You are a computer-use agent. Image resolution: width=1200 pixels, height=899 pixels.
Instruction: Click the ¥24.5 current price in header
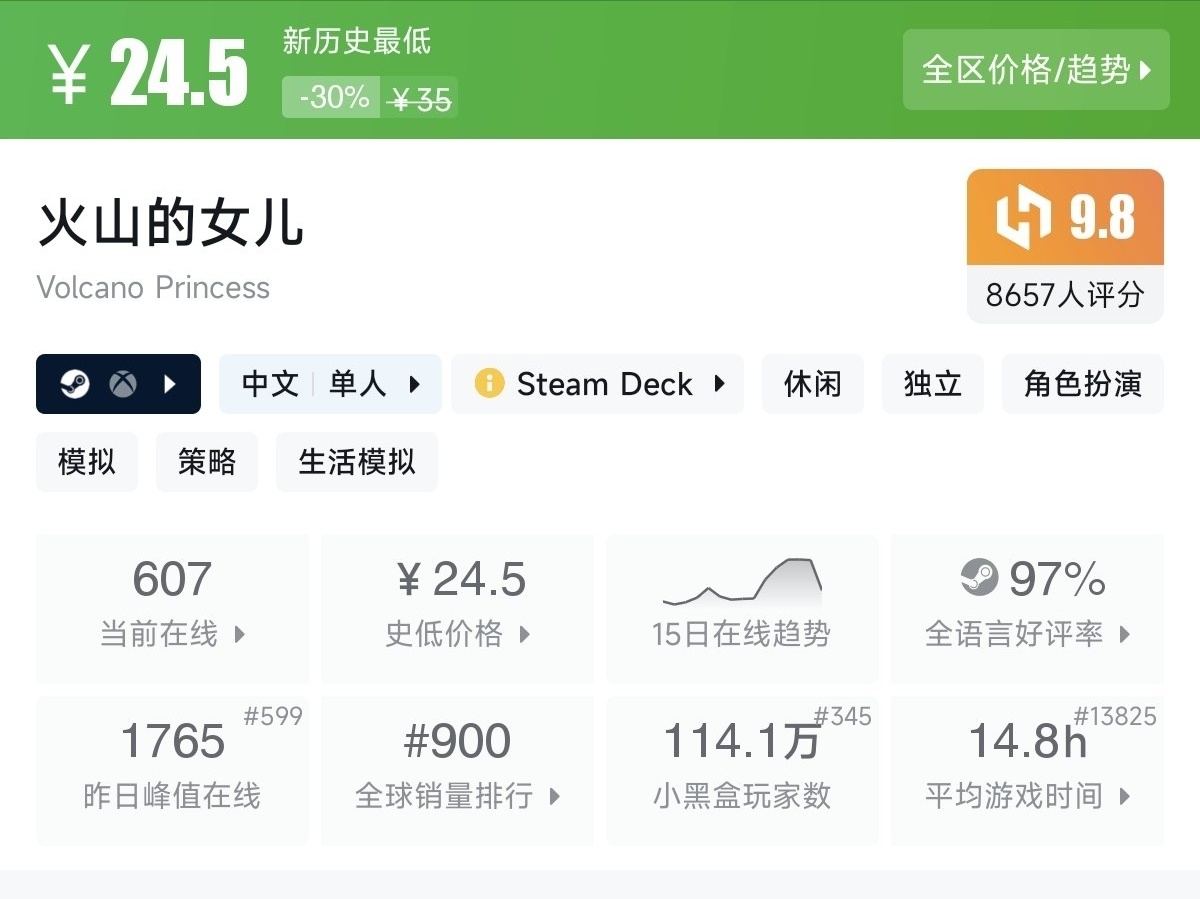(x=147, y=74)
